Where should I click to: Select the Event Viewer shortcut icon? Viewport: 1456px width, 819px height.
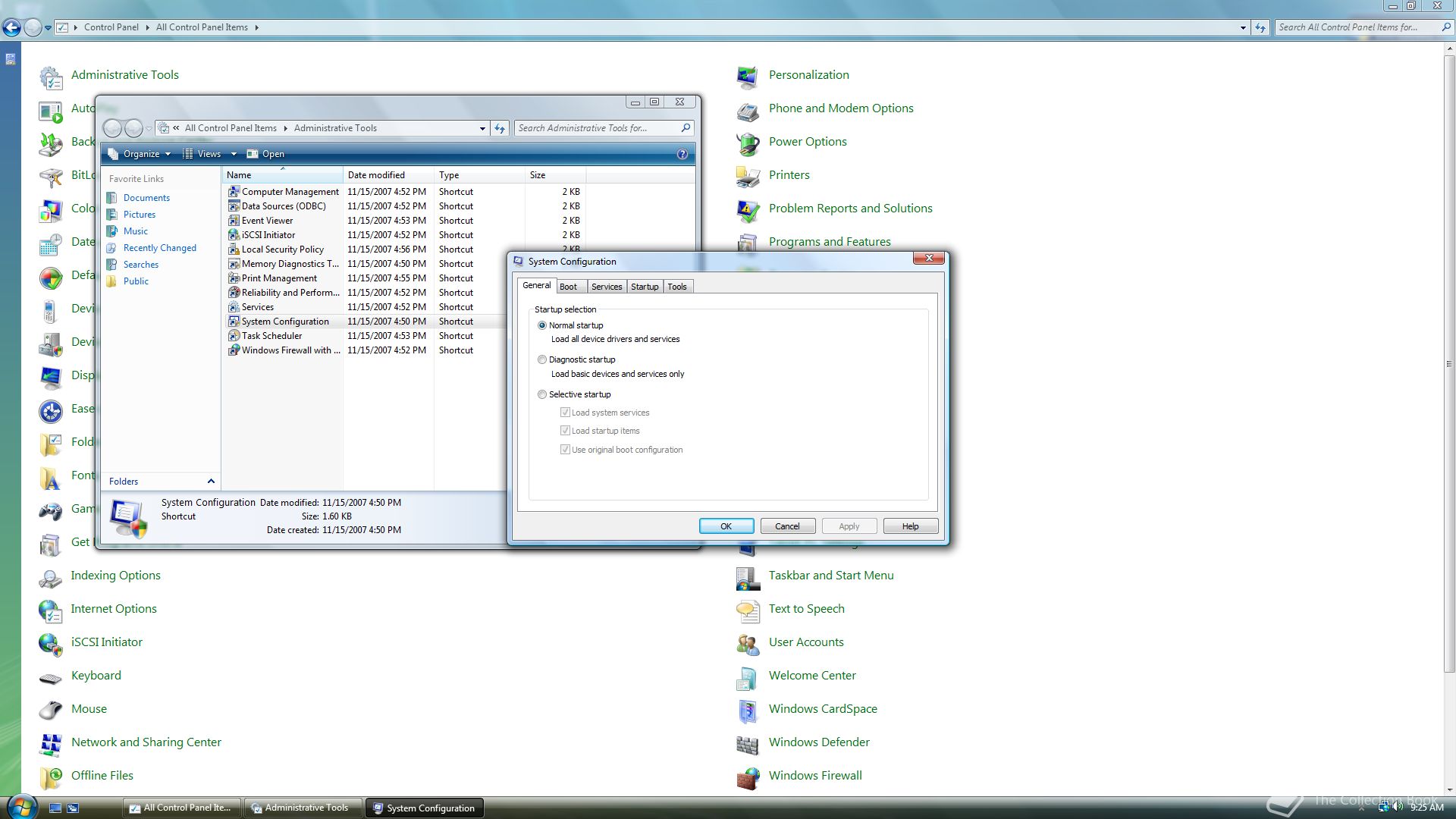coord(234,221)
